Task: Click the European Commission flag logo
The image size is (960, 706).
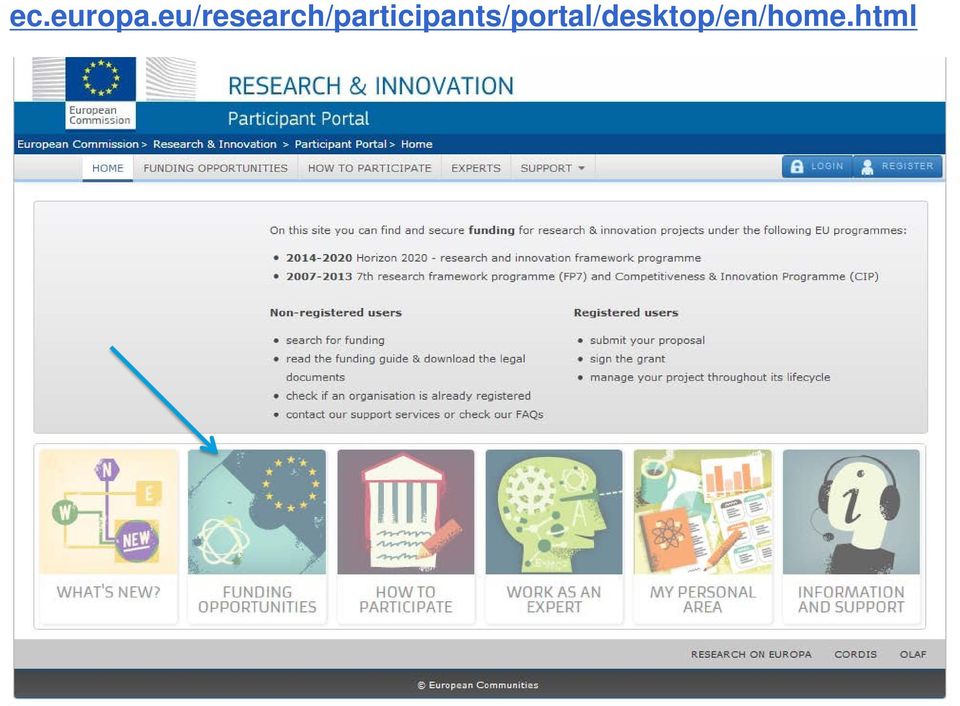Action: coord(100,93)
